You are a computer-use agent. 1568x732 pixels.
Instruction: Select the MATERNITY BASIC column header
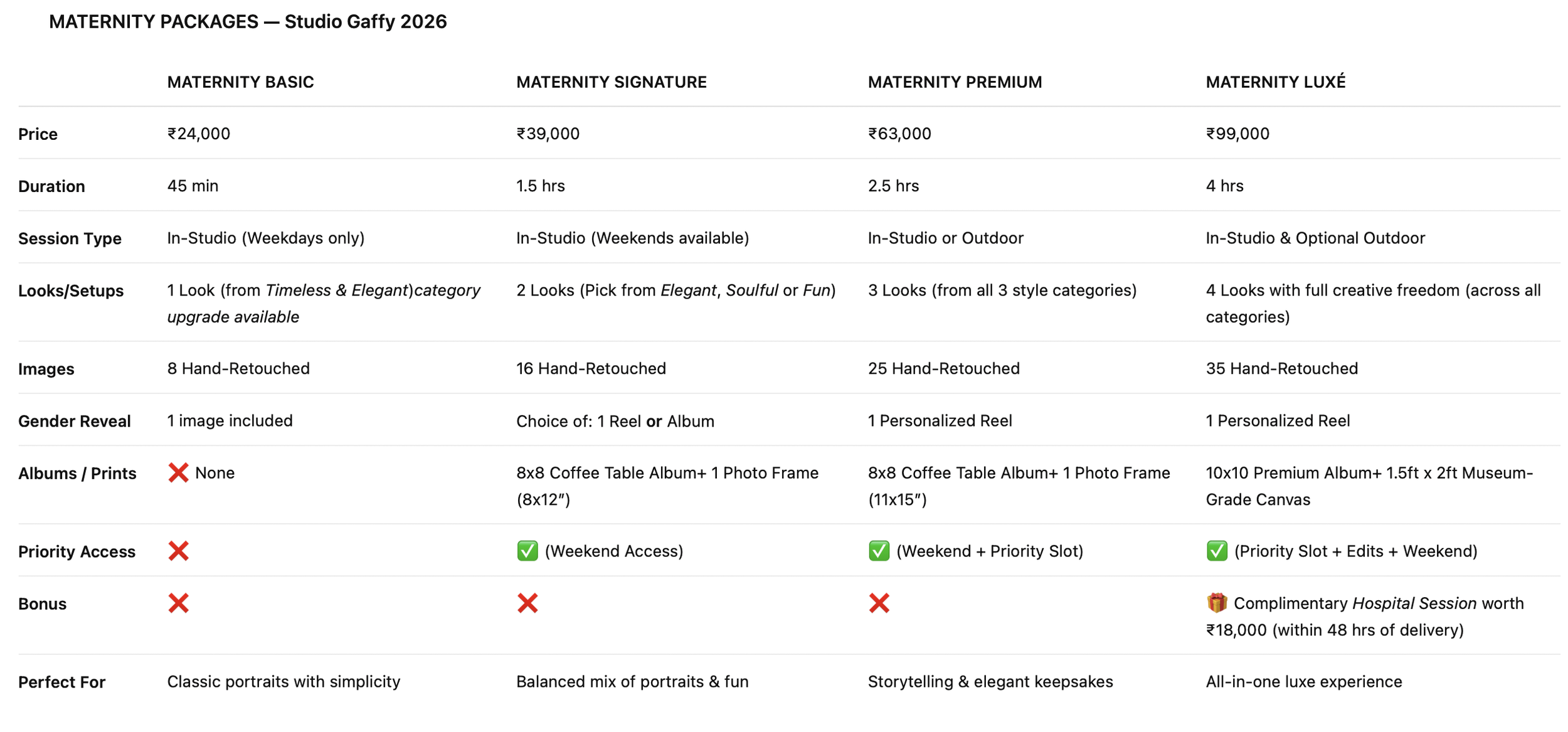240,82
